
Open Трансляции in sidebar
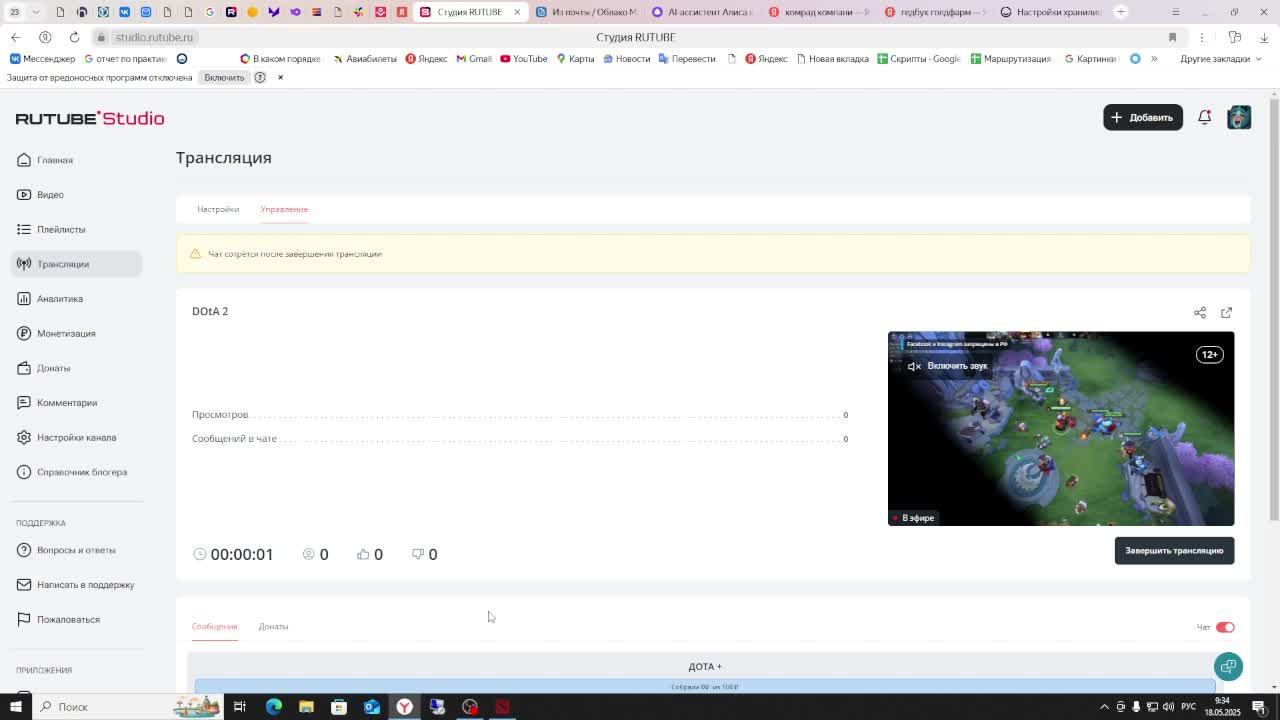(77, 264)
